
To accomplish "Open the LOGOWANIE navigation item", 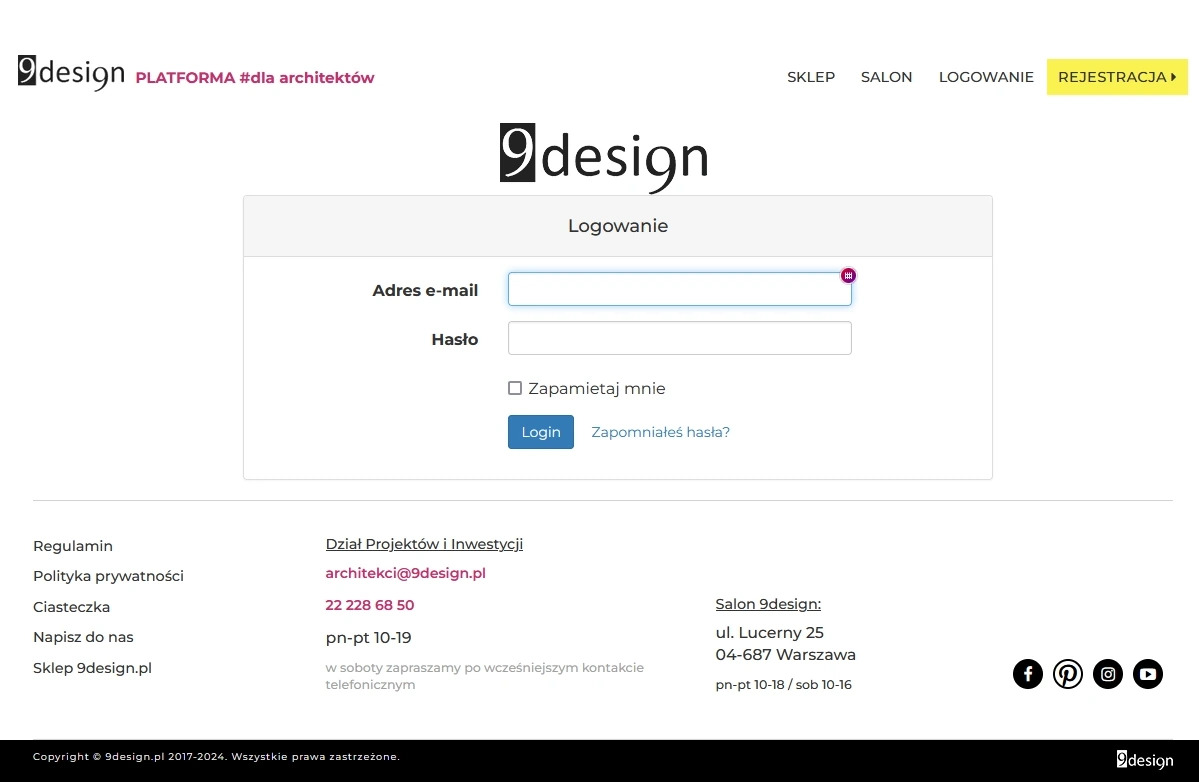I will (986, 76).
